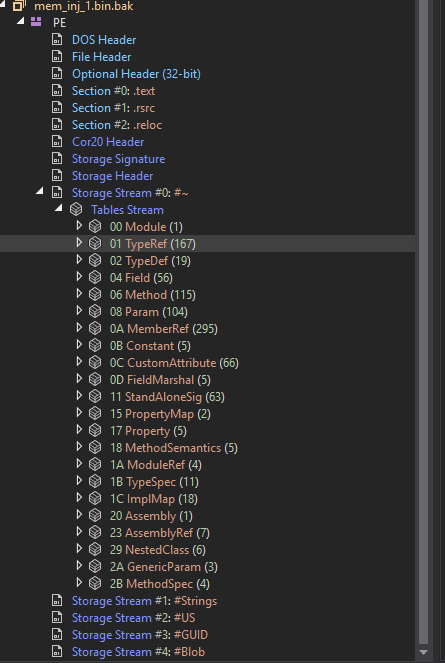The image size is (445, 663).
Task: Select Section #1: .rsrc entry
Action: (x=113, y=108)
